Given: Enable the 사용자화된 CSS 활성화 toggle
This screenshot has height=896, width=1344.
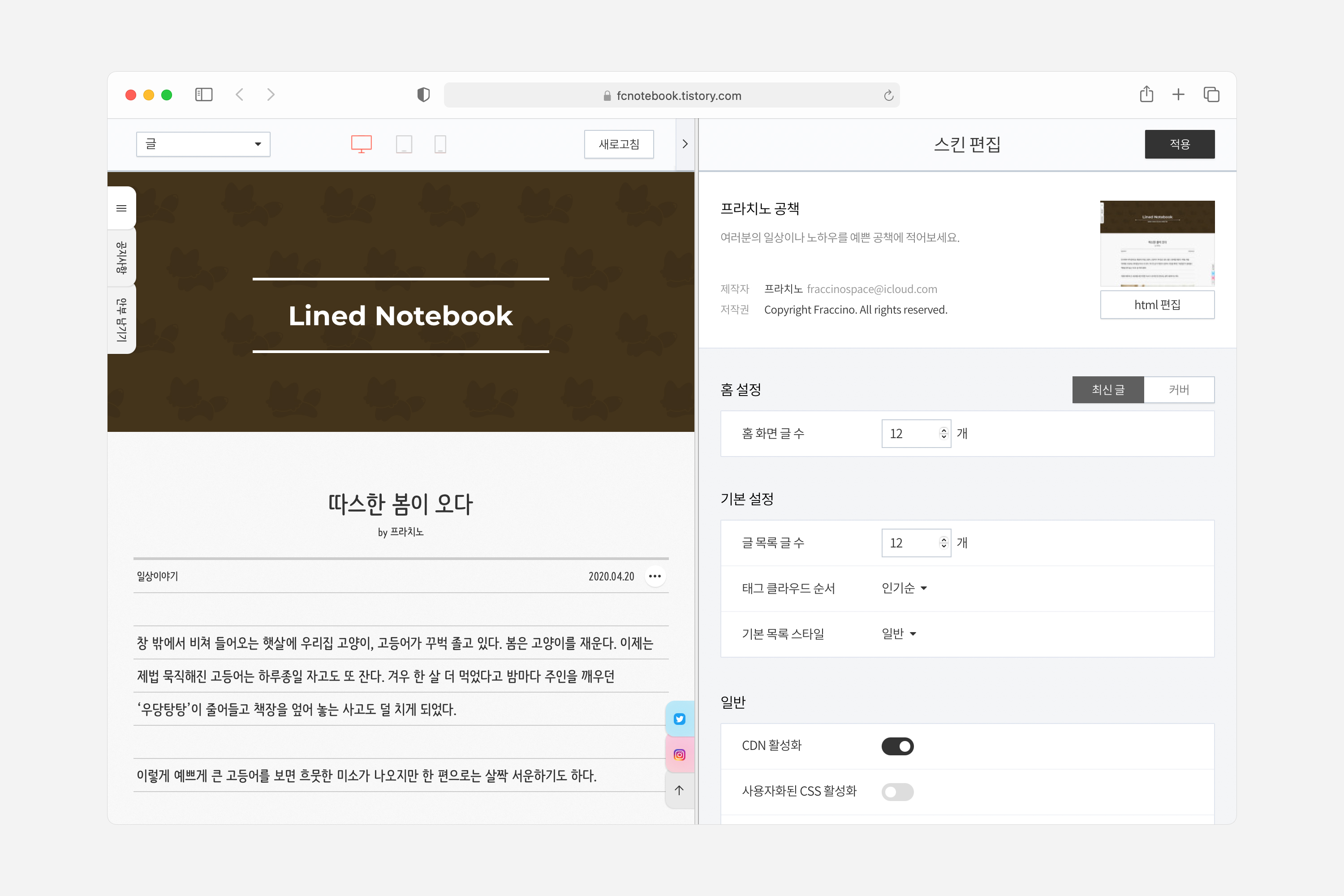Looking at the screenshot, I should click(897, 792).
